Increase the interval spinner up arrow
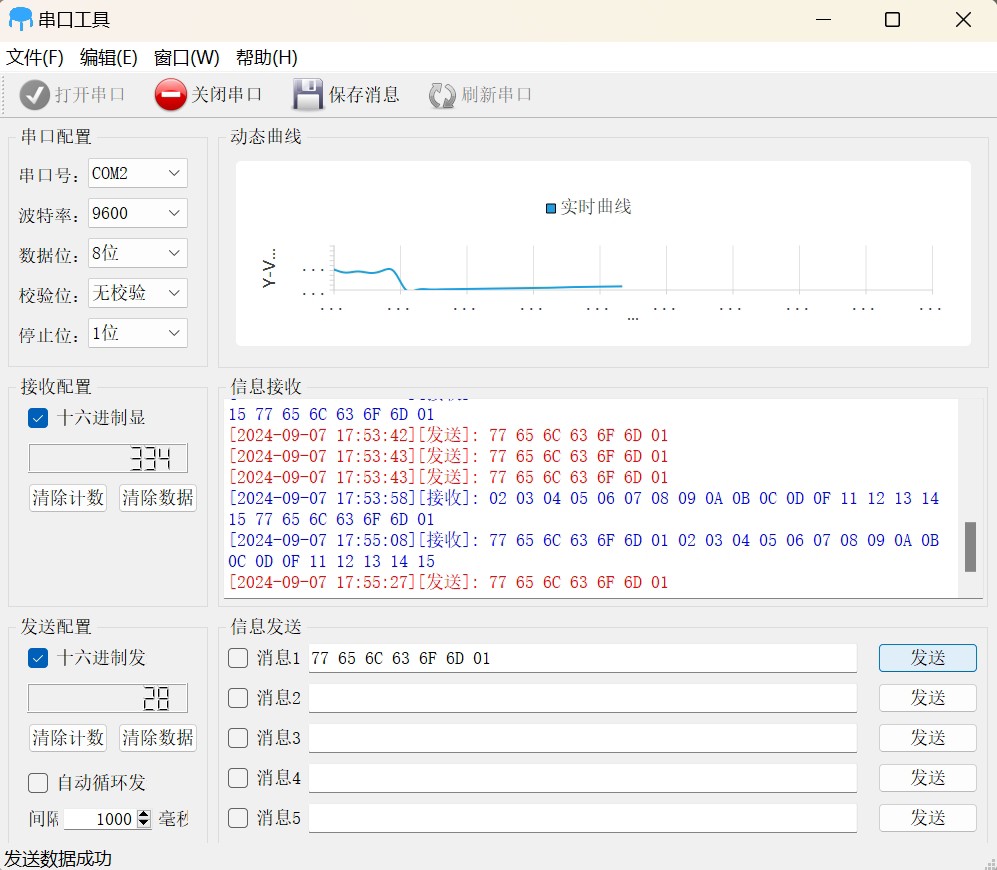 [144, 814]
